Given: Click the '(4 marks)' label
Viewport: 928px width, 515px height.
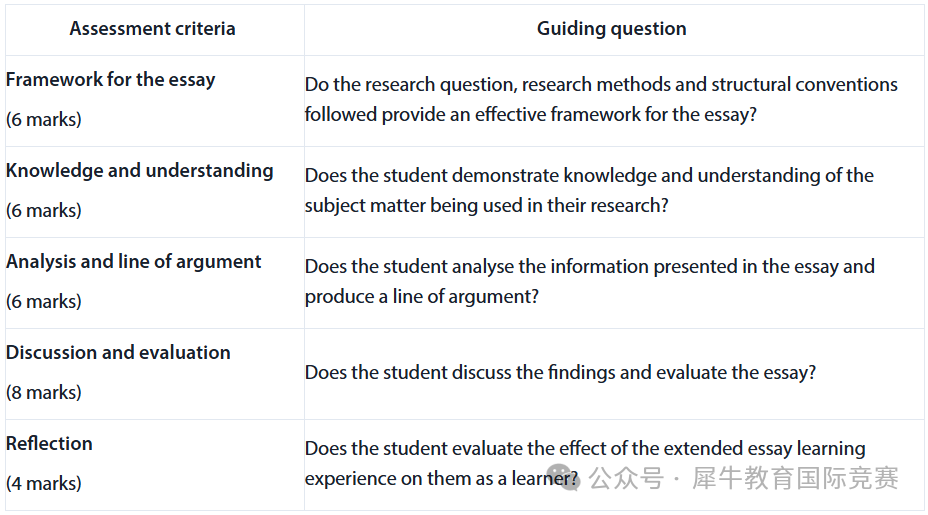Looking at the screenshot, I should click(x=44, y=483).
